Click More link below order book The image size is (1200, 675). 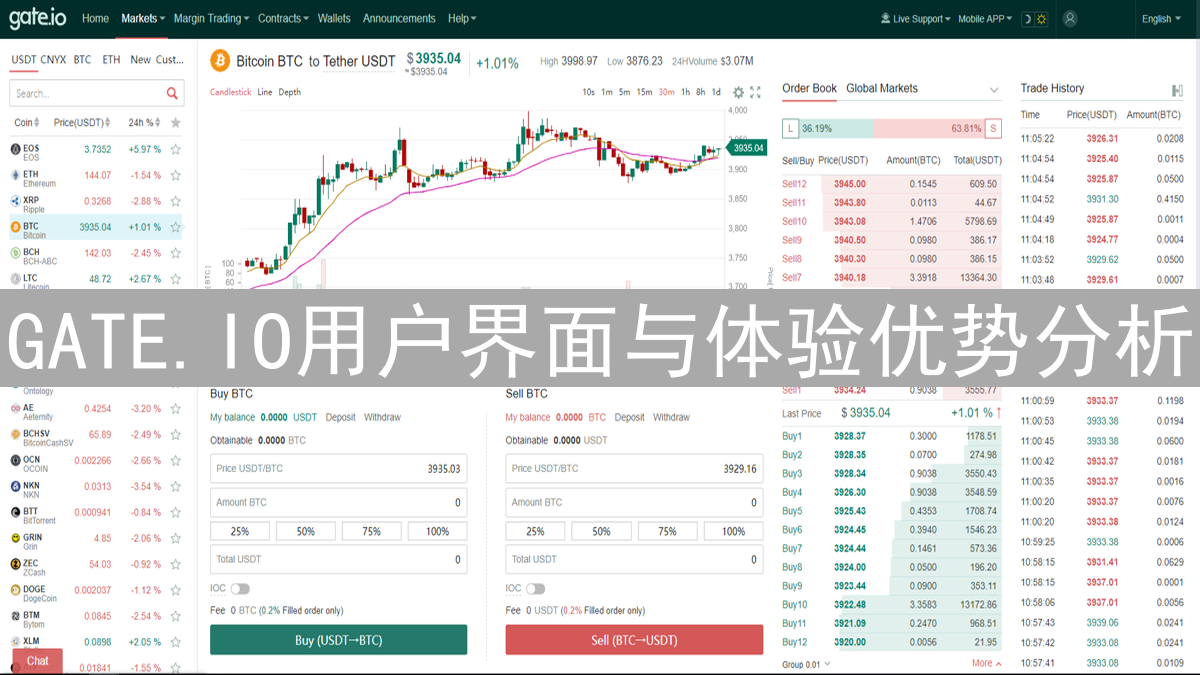point(987,663)
